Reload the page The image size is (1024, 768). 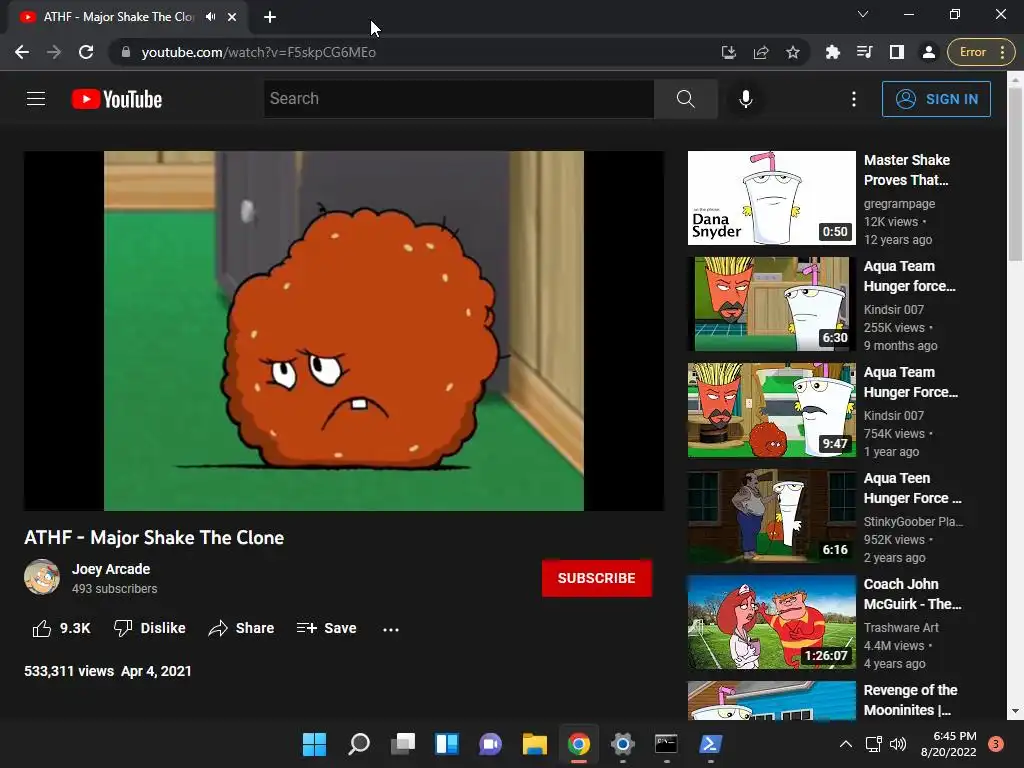(86, 52)
